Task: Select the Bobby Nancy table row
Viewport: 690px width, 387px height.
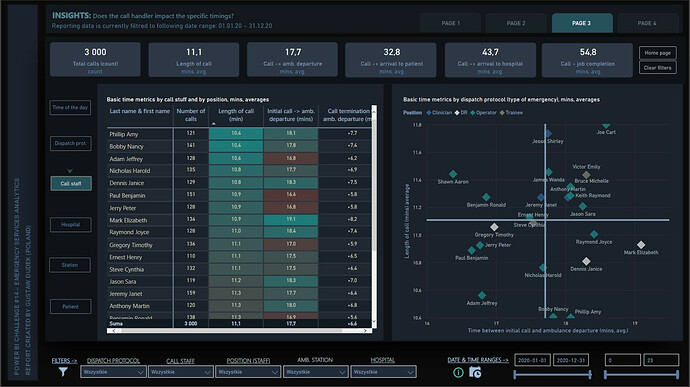Action: pyautogui.click(x=239, y=146)
